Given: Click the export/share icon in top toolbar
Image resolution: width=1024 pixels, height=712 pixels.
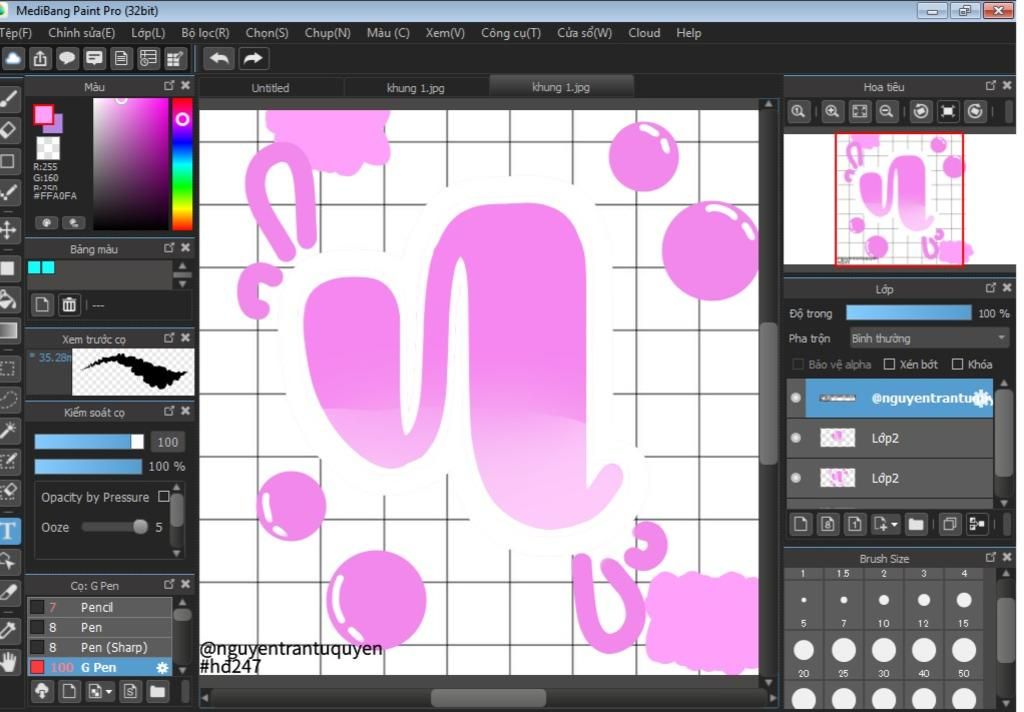Looking at the screenshot, I should [x=40, y=59].
